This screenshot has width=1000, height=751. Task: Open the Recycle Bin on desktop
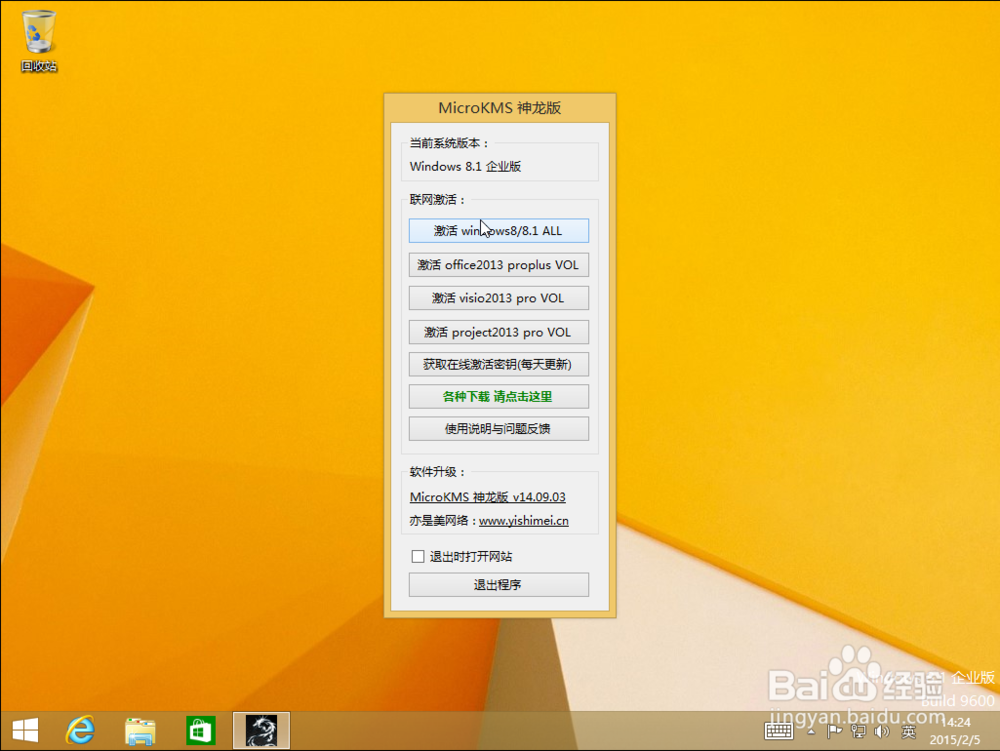click(x=38, y=30)
